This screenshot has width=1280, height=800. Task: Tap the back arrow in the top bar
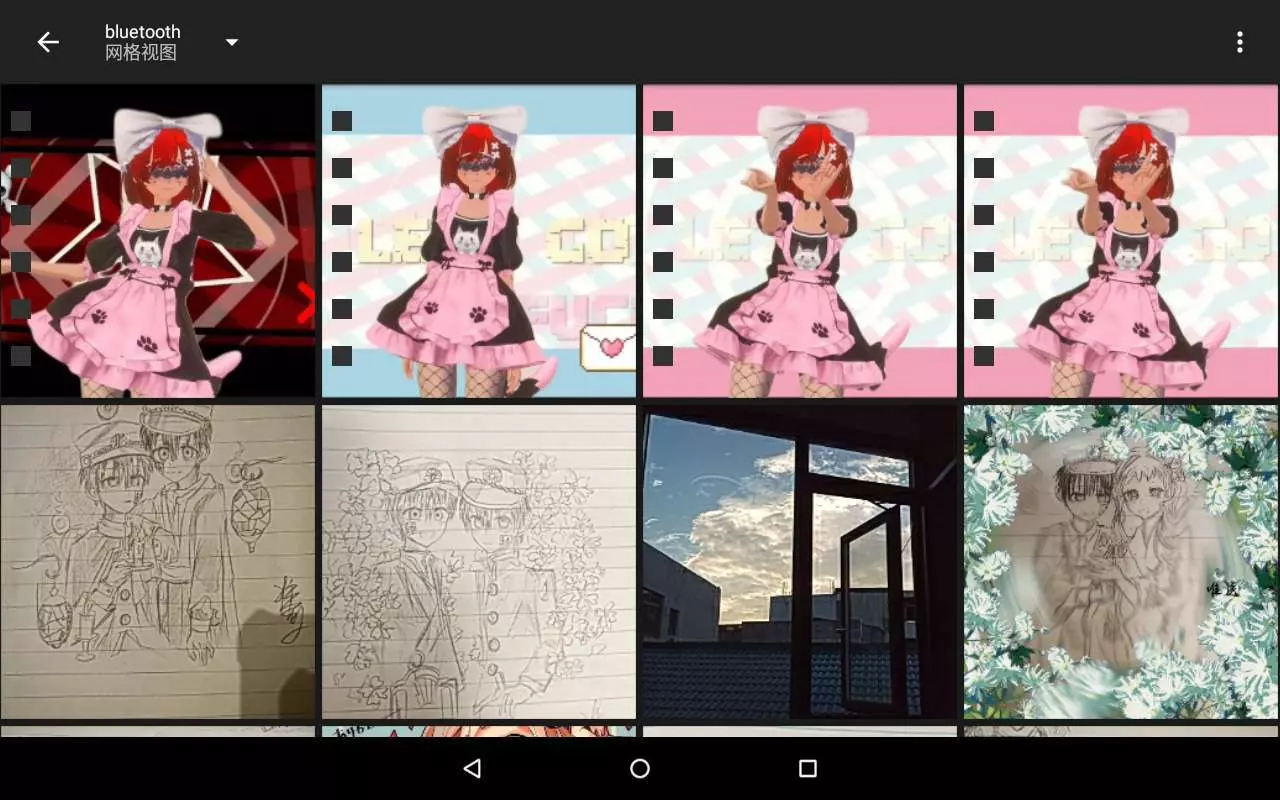coord(48,42)
